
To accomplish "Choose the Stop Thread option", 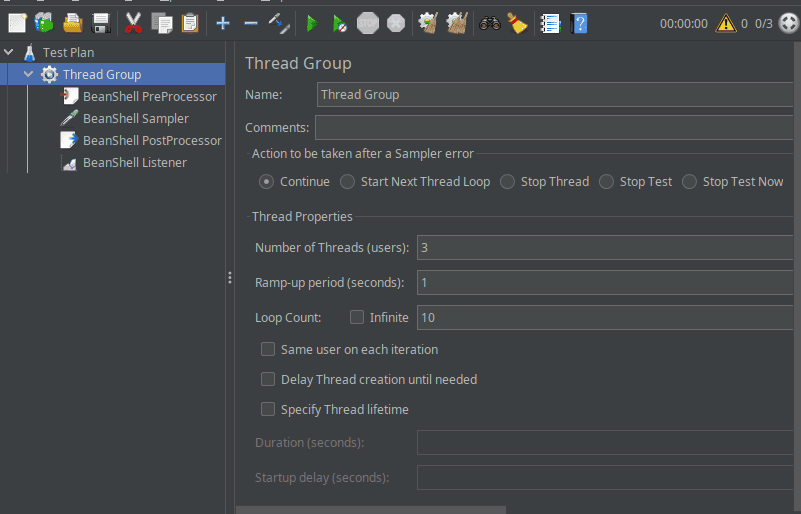I will [507, 181].
